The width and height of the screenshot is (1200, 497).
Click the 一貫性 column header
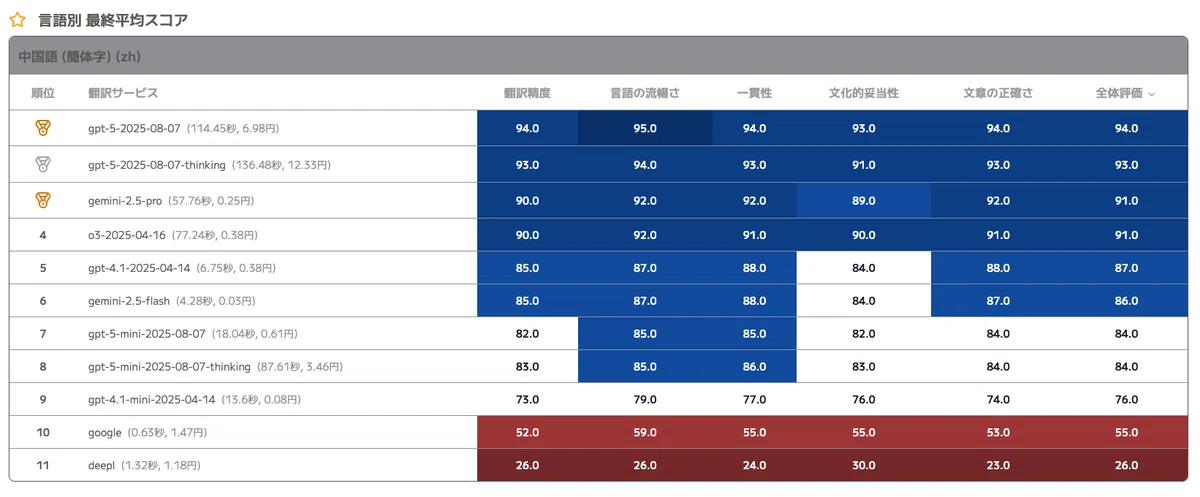754,93
